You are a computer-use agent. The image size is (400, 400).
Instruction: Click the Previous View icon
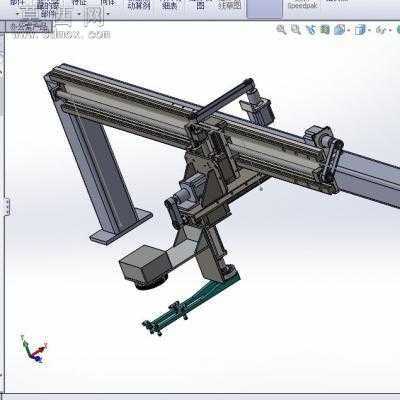point(311,30)
